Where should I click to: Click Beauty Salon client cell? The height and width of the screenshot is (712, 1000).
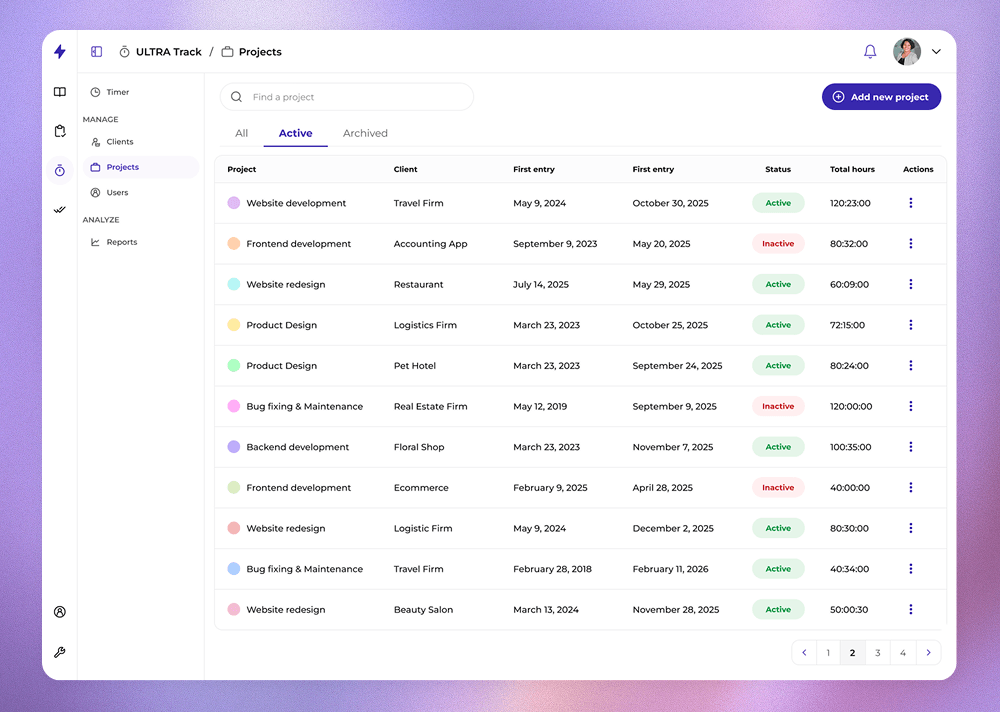click(x=423, y=609)
